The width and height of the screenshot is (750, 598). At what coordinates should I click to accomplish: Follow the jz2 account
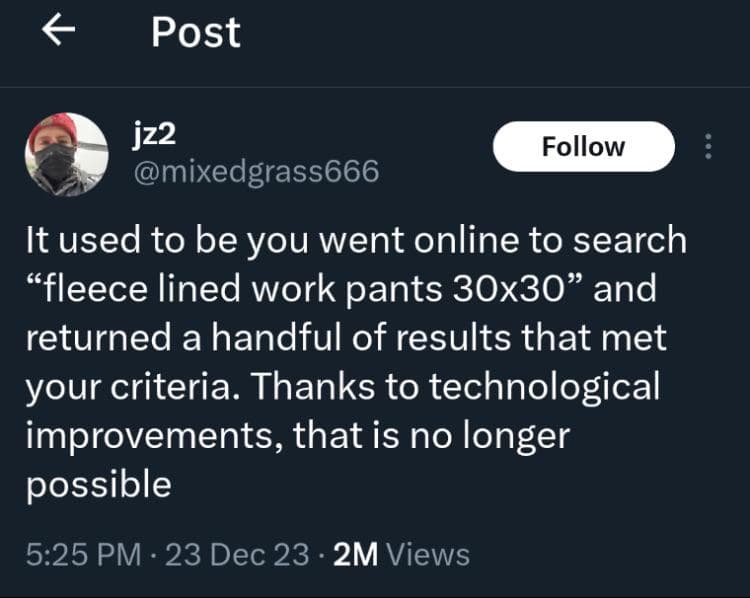(x=584, y=146)
